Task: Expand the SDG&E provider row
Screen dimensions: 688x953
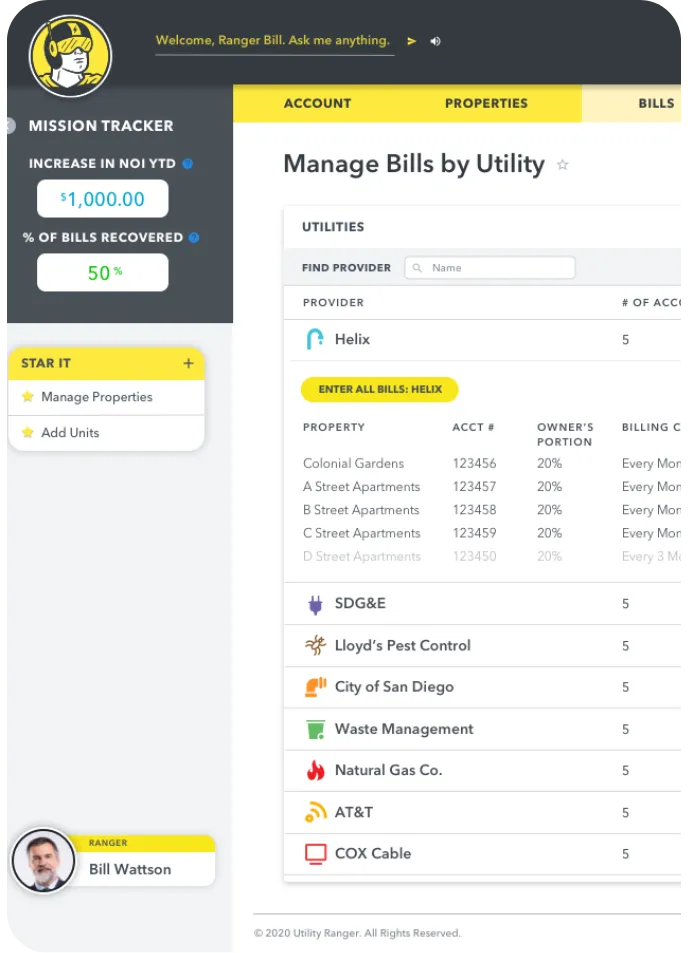Action: 482,604
